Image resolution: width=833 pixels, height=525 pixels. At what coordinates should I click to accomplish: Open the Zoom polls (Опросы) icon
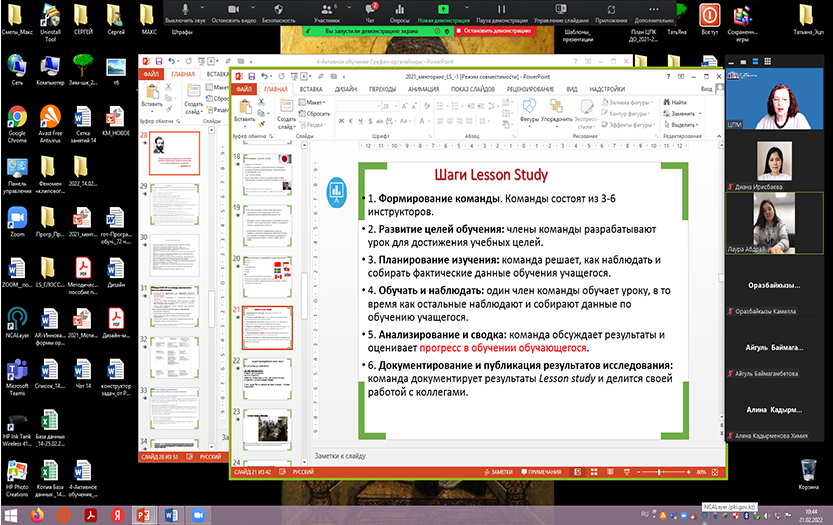pyautogui.click(x=400, y=9)
